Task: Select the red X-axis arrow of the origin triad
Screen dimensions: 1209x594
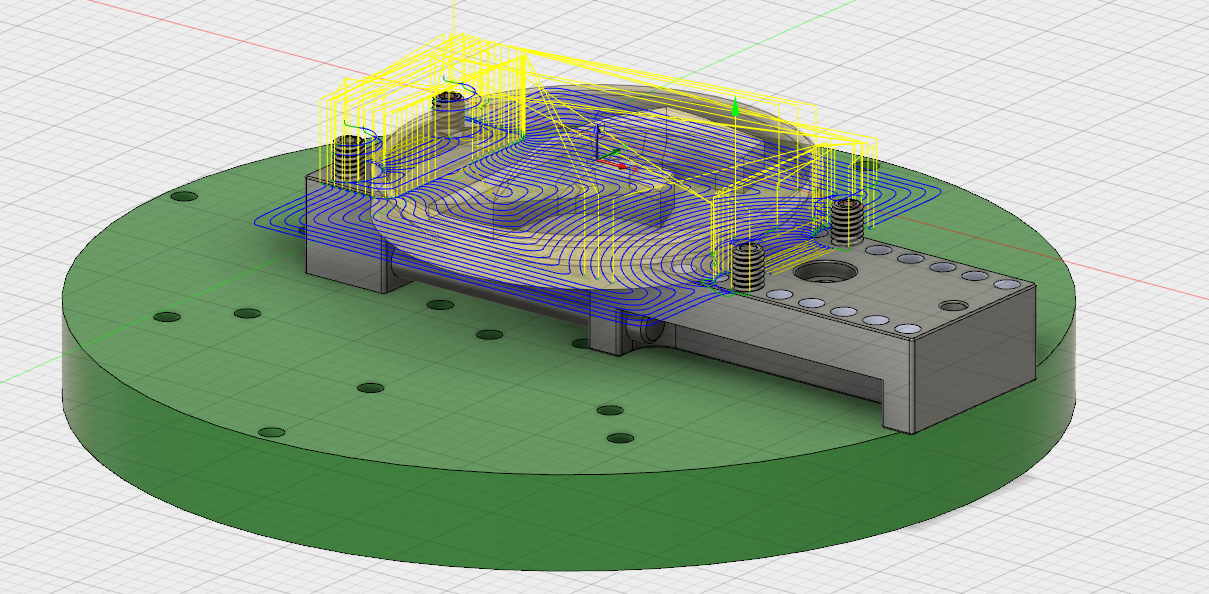Action: click(624, 166)
